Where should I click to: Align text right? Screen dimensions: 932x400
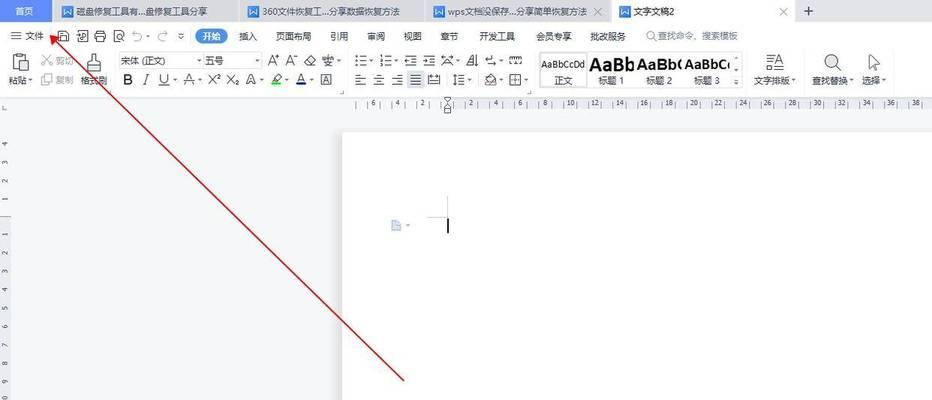tap(398, 80)
